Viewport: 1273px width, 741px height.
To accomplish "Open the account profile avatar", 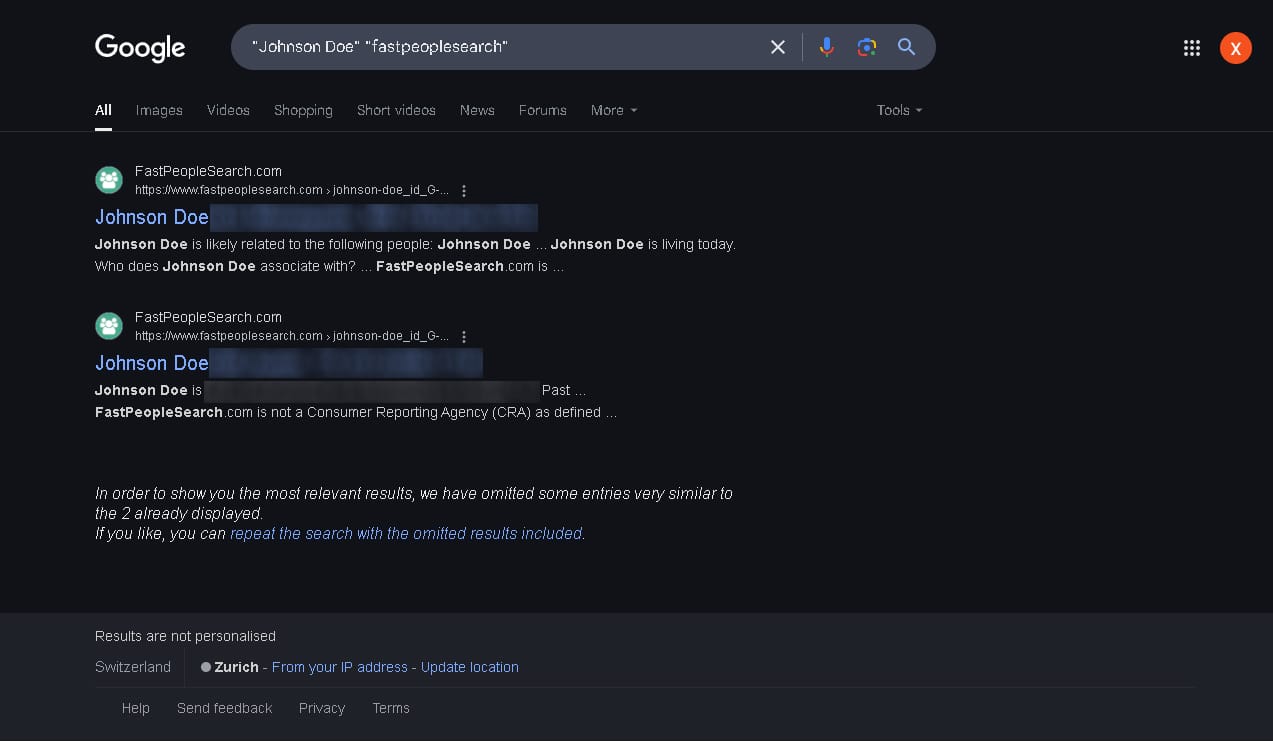I will [x=1236, y=48].
